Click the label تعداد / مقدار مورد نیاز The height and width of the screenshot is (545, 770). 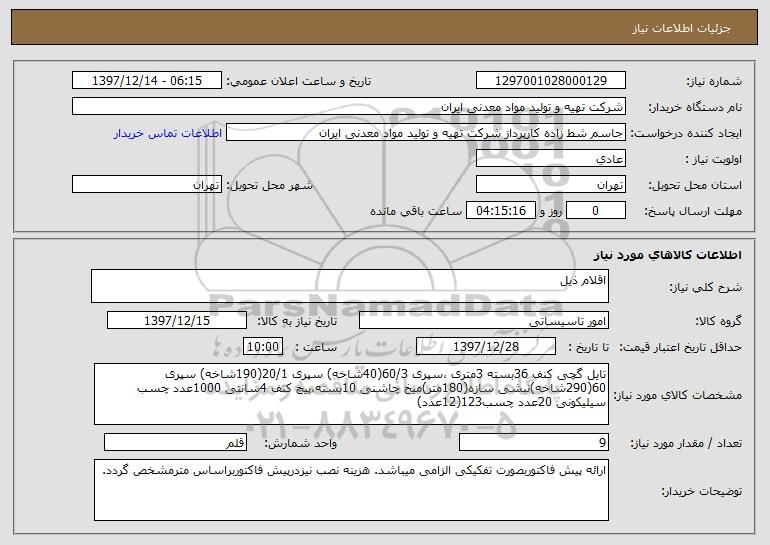[686, 443]
